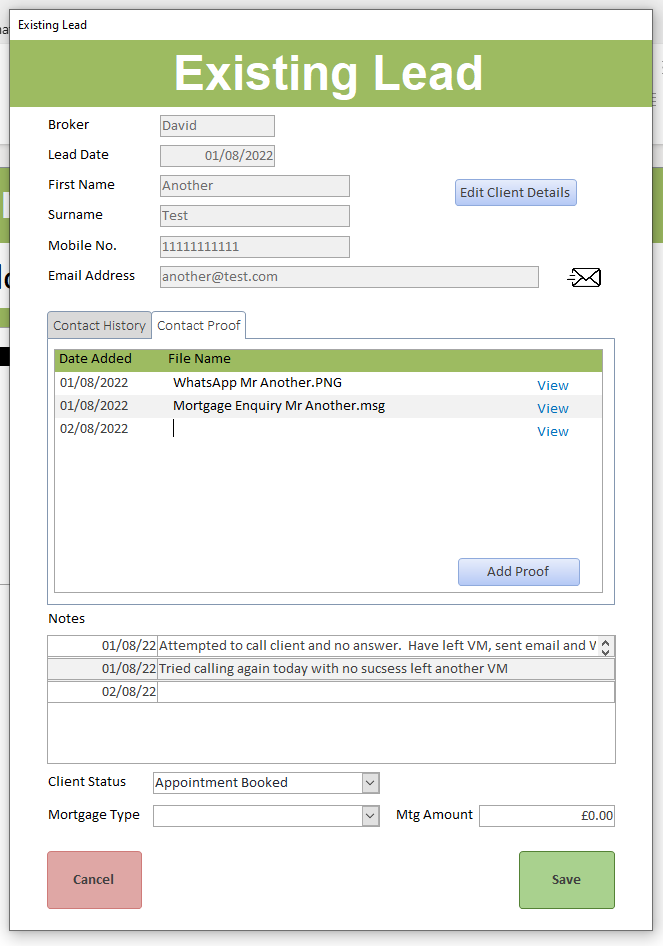Open the Edit Client Details button
Viewport: 663px width, 946px height.
click(515, 192)
